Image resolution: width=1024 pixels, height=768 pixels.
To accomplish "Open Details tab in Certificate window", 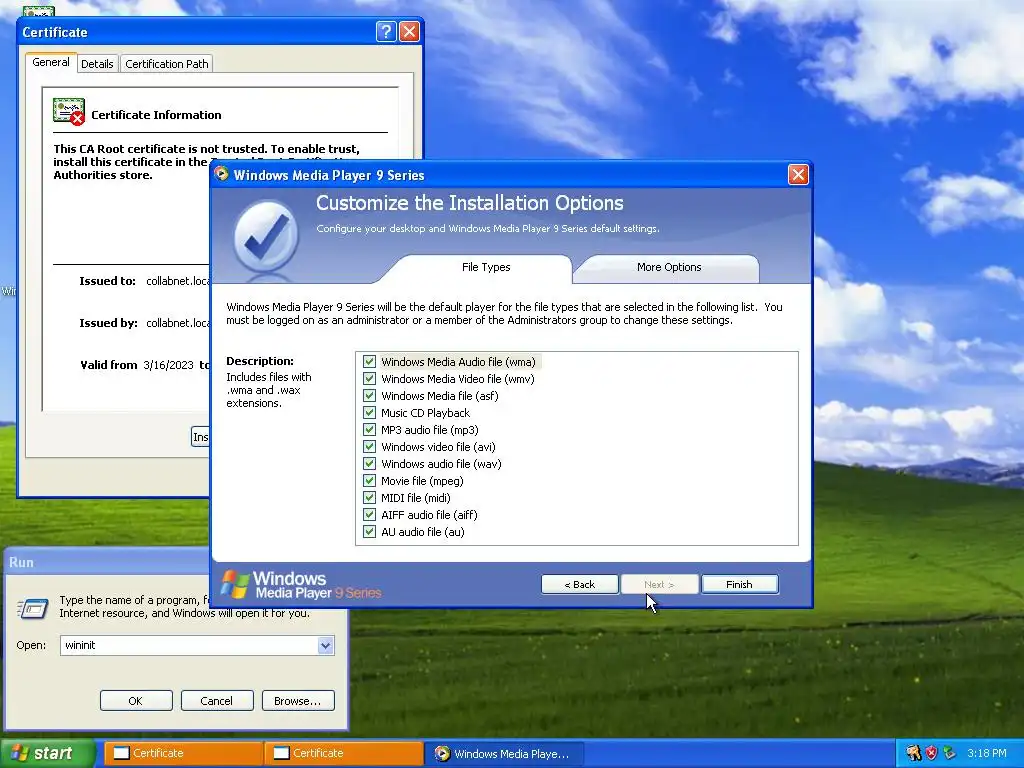I will click(x=97, y=64).
